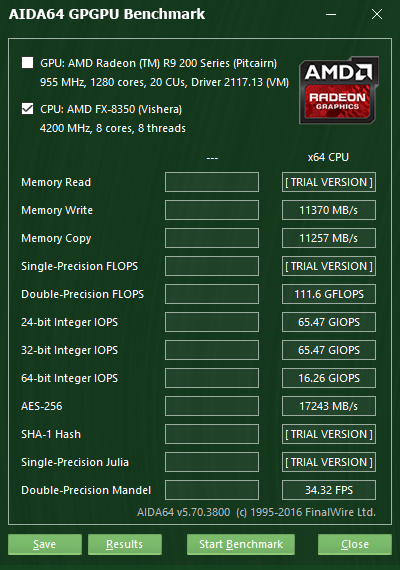
Task: Click the 24-bit Integer IOPS CPU result
Action: click(x=329, y=322)
